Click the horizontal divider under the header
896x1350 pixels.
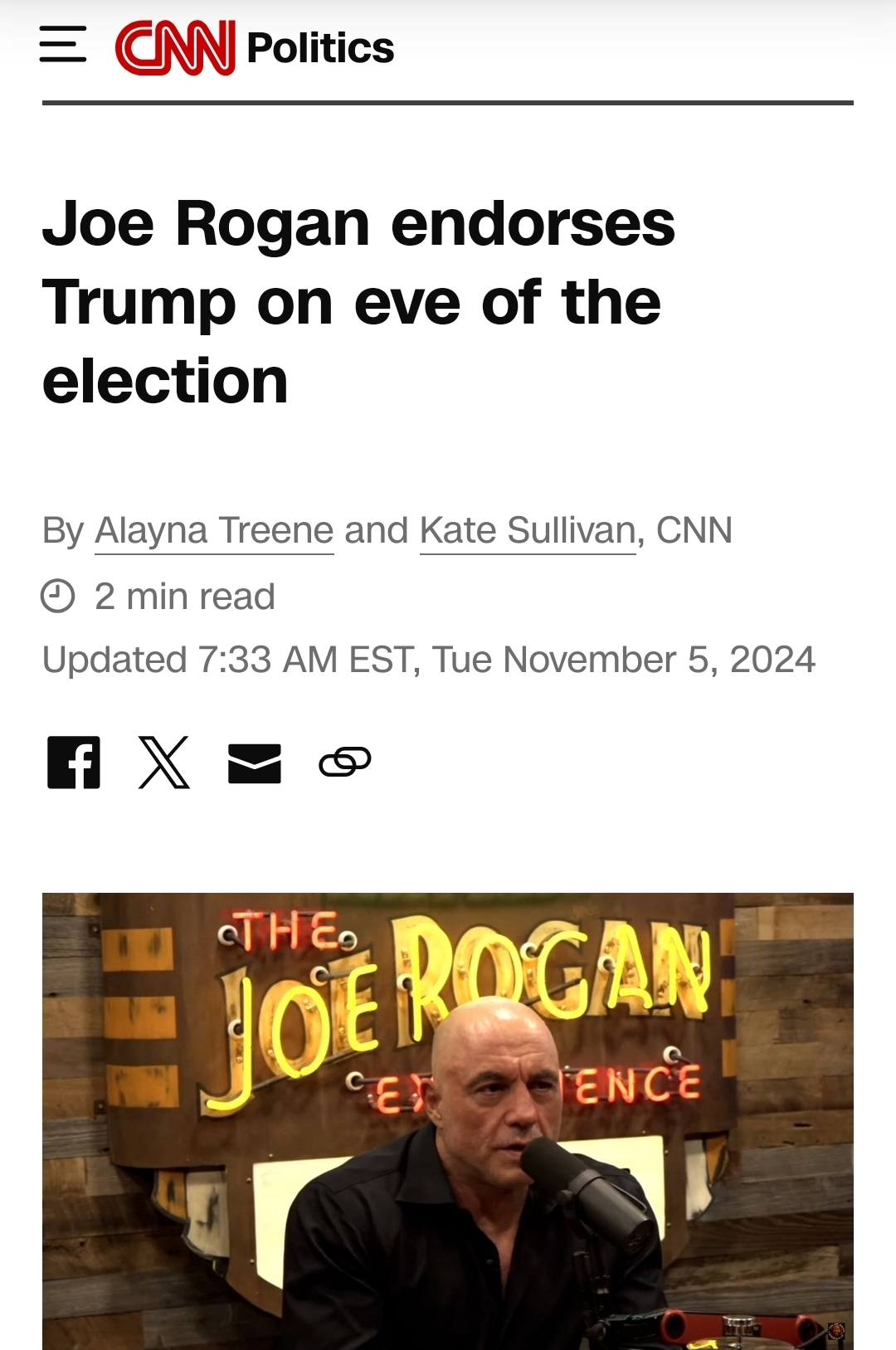(x=448, y=103)
